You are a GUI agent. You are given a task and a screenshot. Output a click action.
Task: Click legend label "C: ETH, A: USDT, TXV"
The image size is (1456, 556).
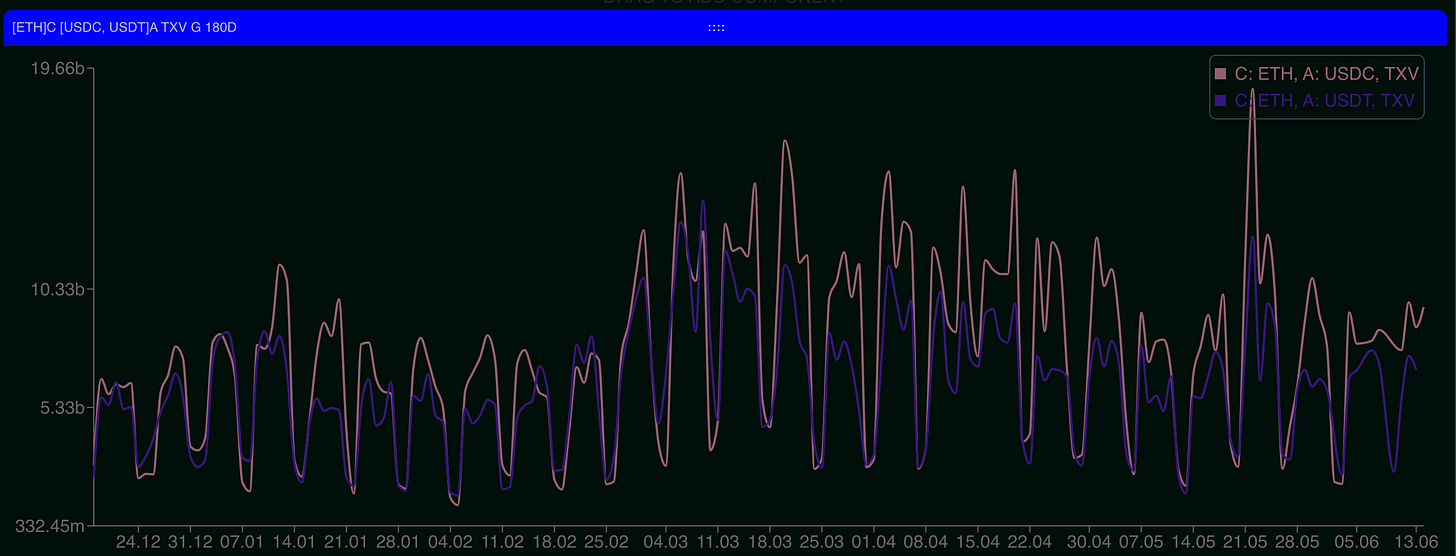(1325, 101)
